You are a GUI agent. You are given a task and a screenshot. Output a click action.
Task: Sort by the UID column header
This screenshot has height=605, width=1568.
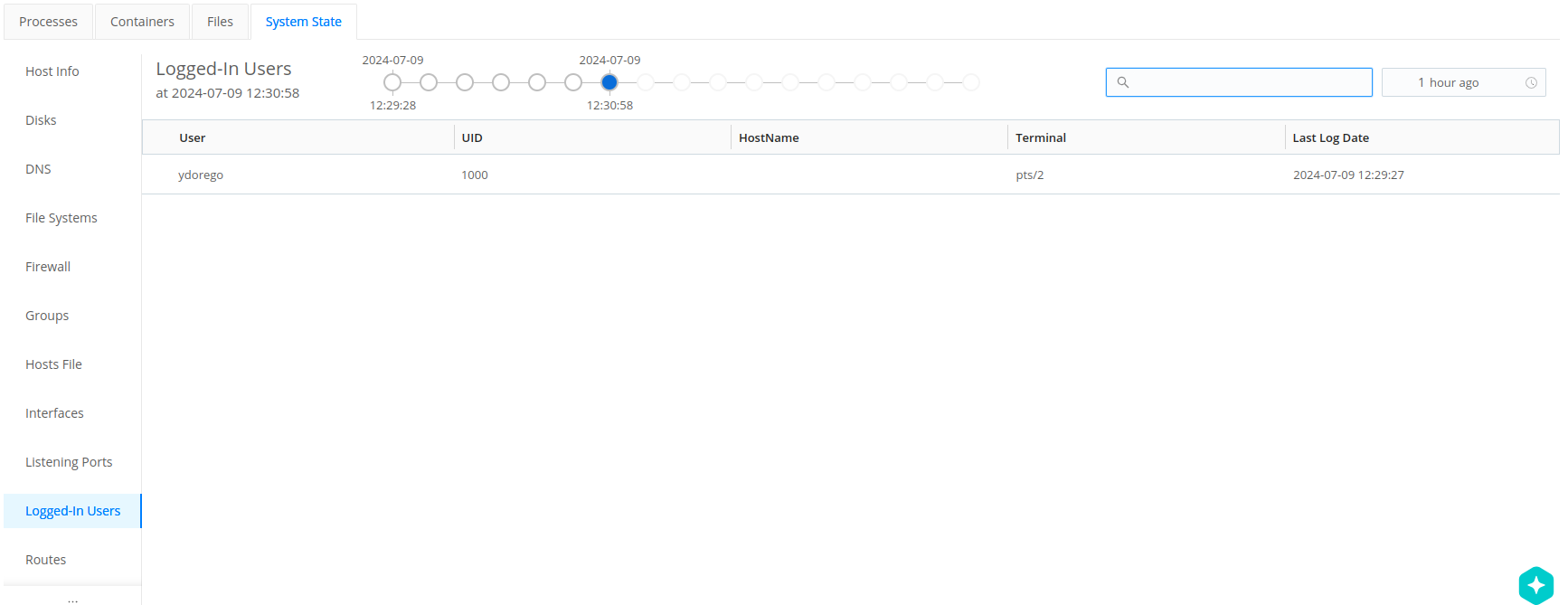(x=472, y=137)
